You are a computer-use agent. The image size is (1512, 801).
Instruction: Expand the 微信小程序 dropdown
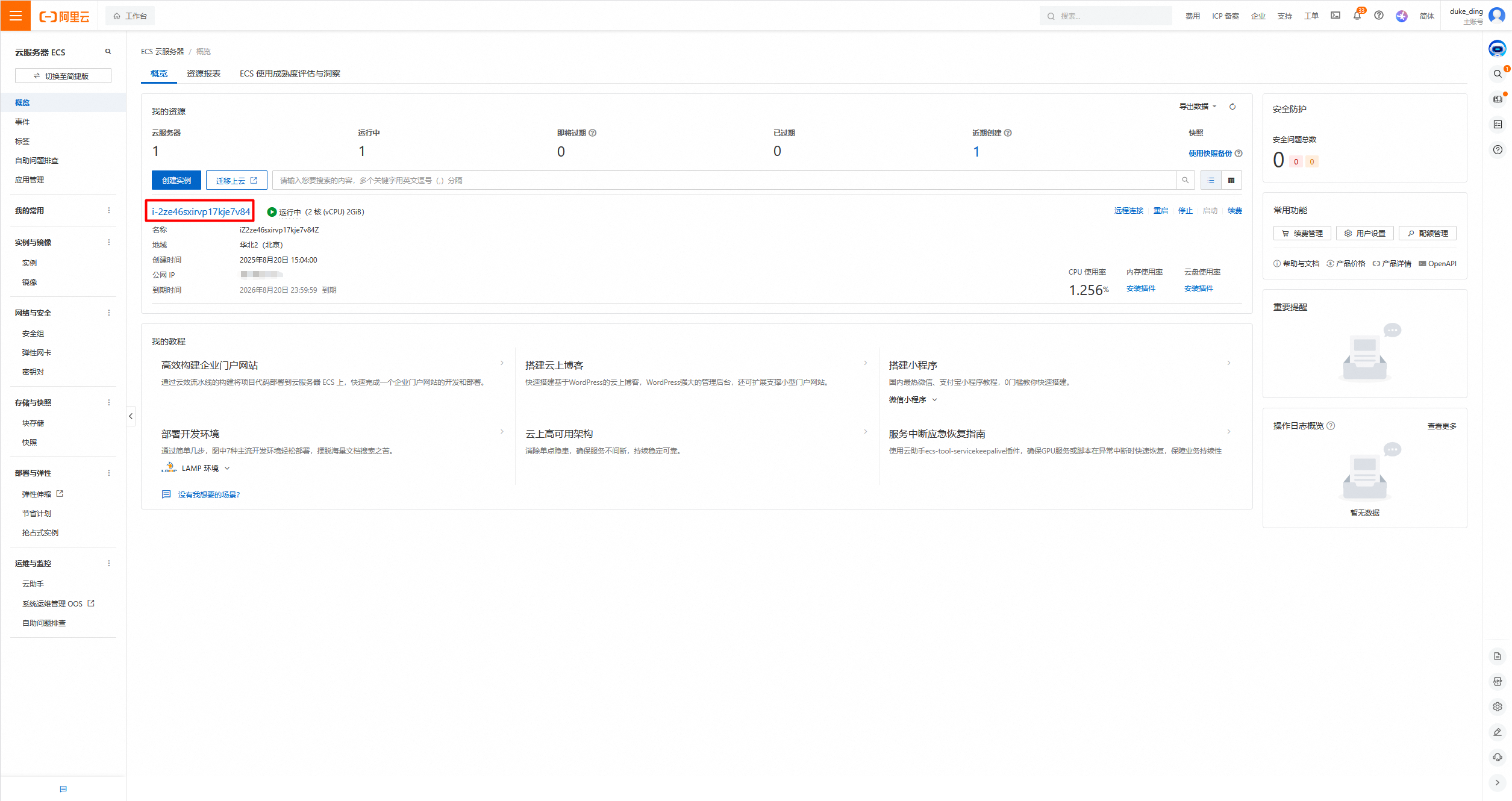tap(913, 399)
